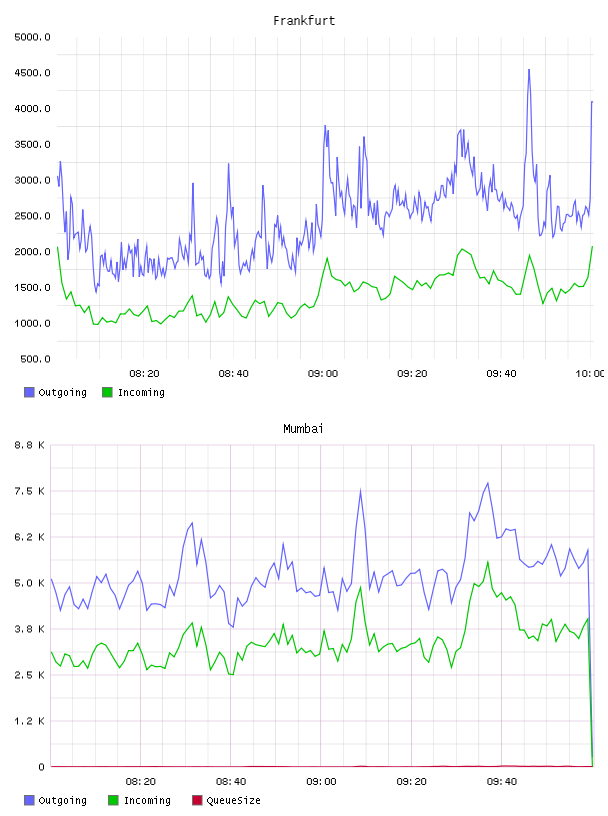This screenshot has width=608, height=816.
Task: Click the 08:20 time label in Frankfurt
Action: 144,374
